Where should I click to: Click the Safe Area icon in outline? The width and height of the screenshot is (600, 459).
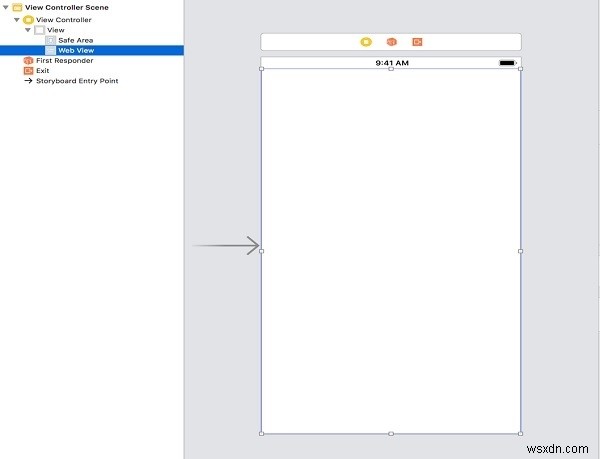[x=51, y=40]
